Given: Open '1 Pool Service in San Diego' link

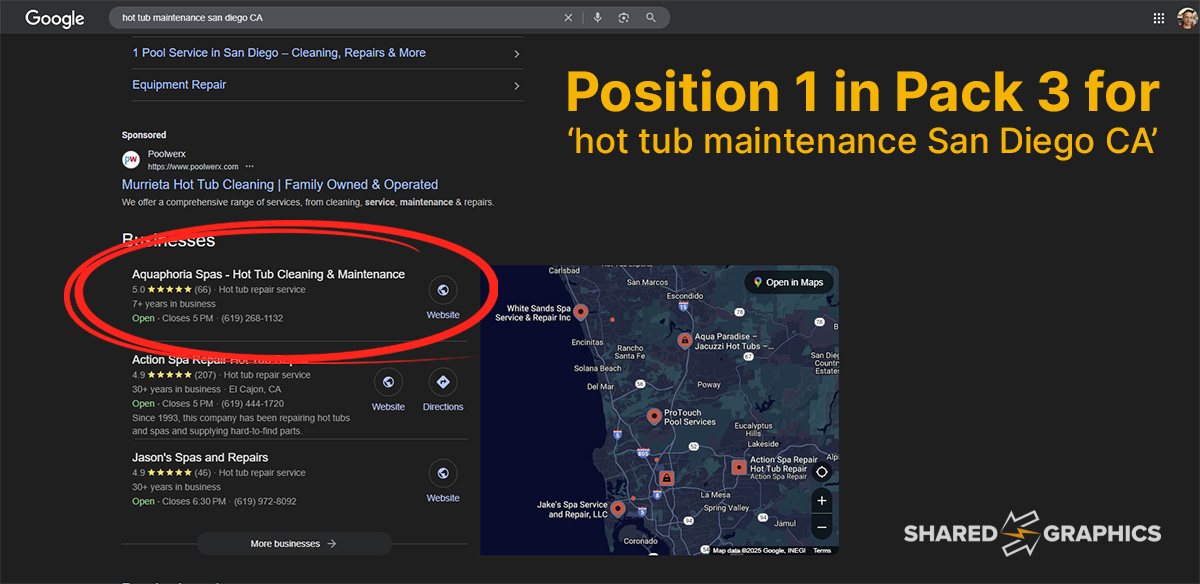Looking at the screenshot, I should click(x=279, y=53).
